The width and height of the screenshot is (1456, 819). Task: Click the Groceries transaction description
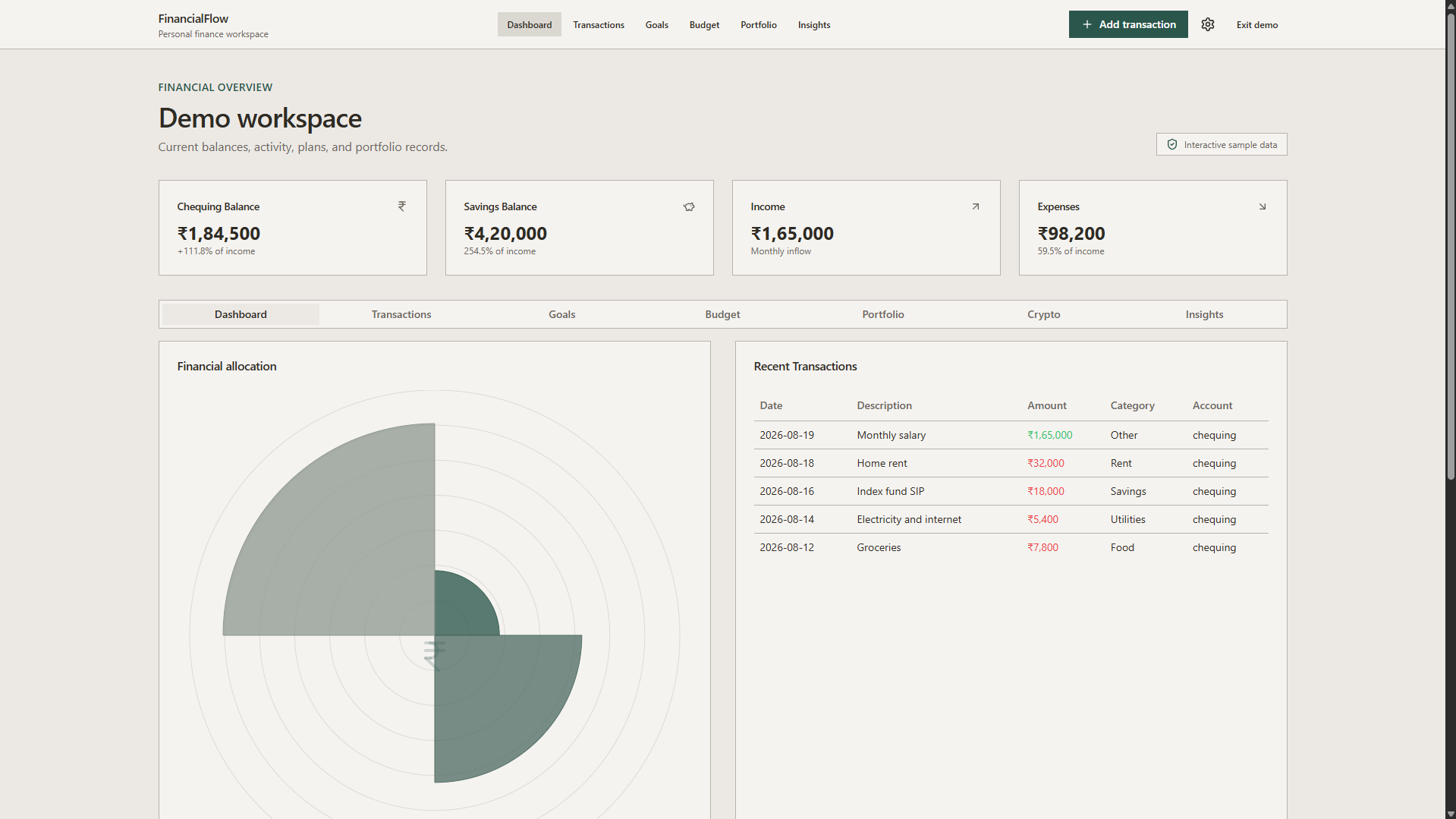click(x=879, y=547)
